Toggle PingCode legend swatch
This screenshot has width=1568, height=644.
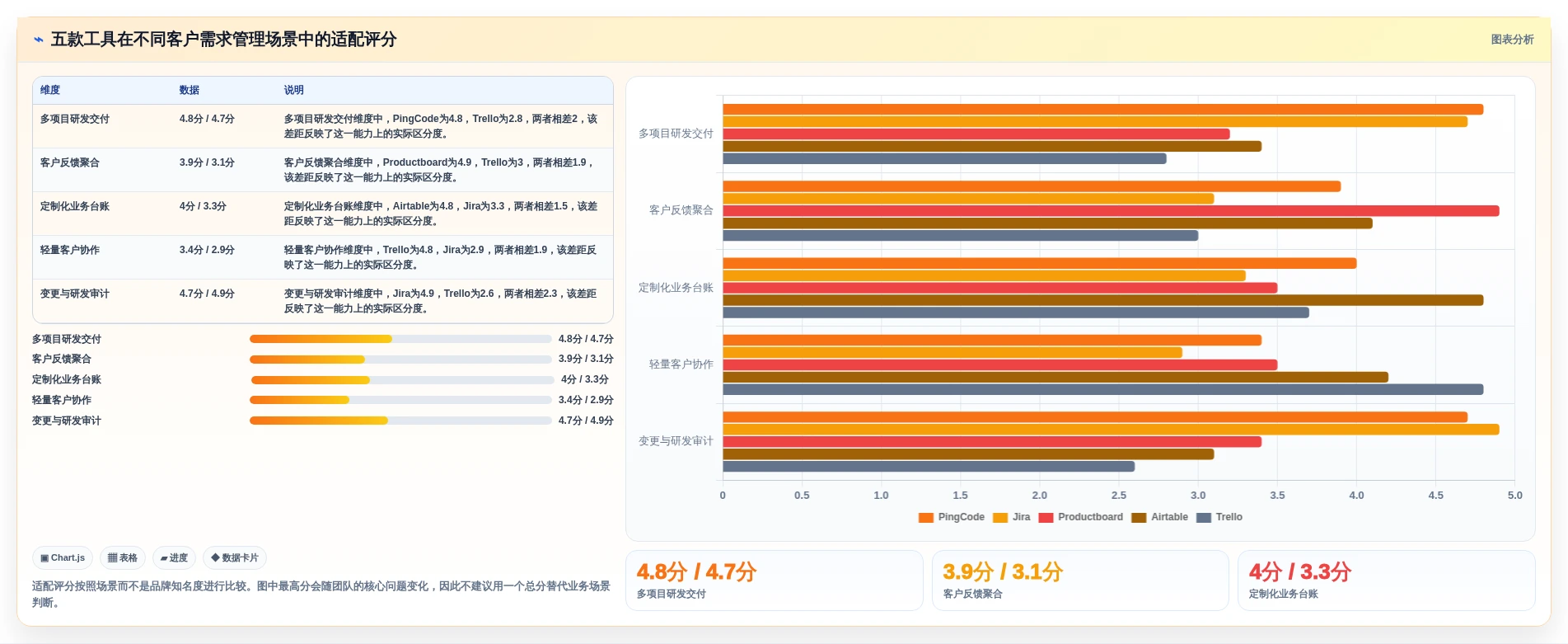pyautogui.click(x=926, y=518)
